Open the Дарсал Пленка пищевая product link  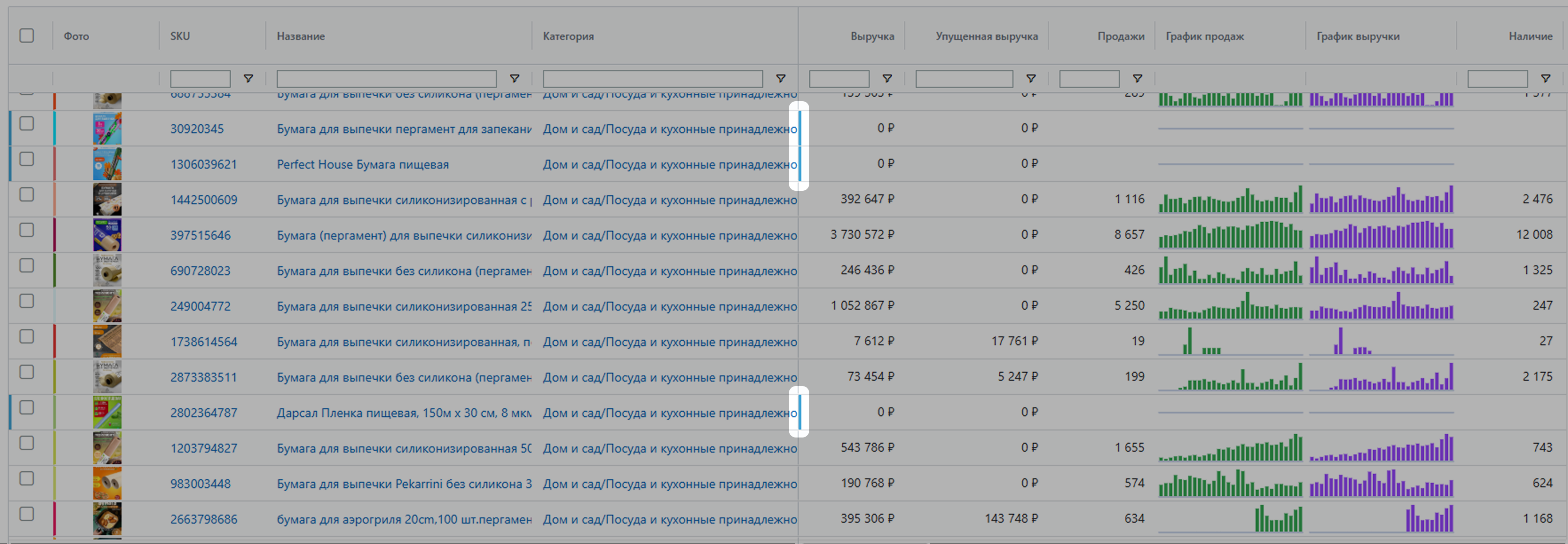click(403, 413)
